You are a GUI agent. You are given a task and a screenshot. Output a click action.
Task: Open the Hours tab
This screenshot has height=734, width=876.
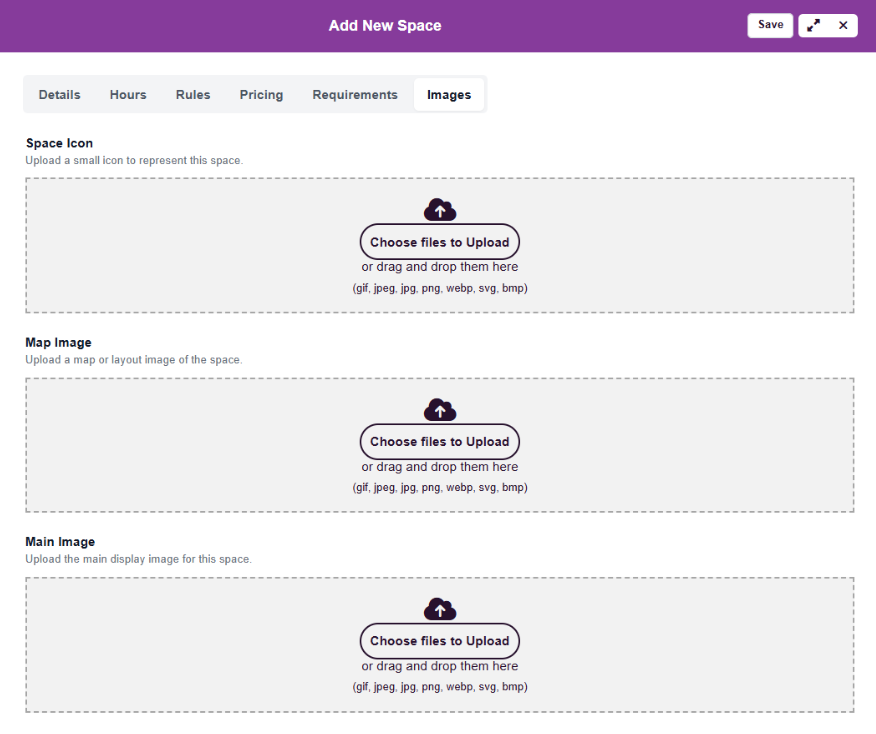[x=128, y=95]
